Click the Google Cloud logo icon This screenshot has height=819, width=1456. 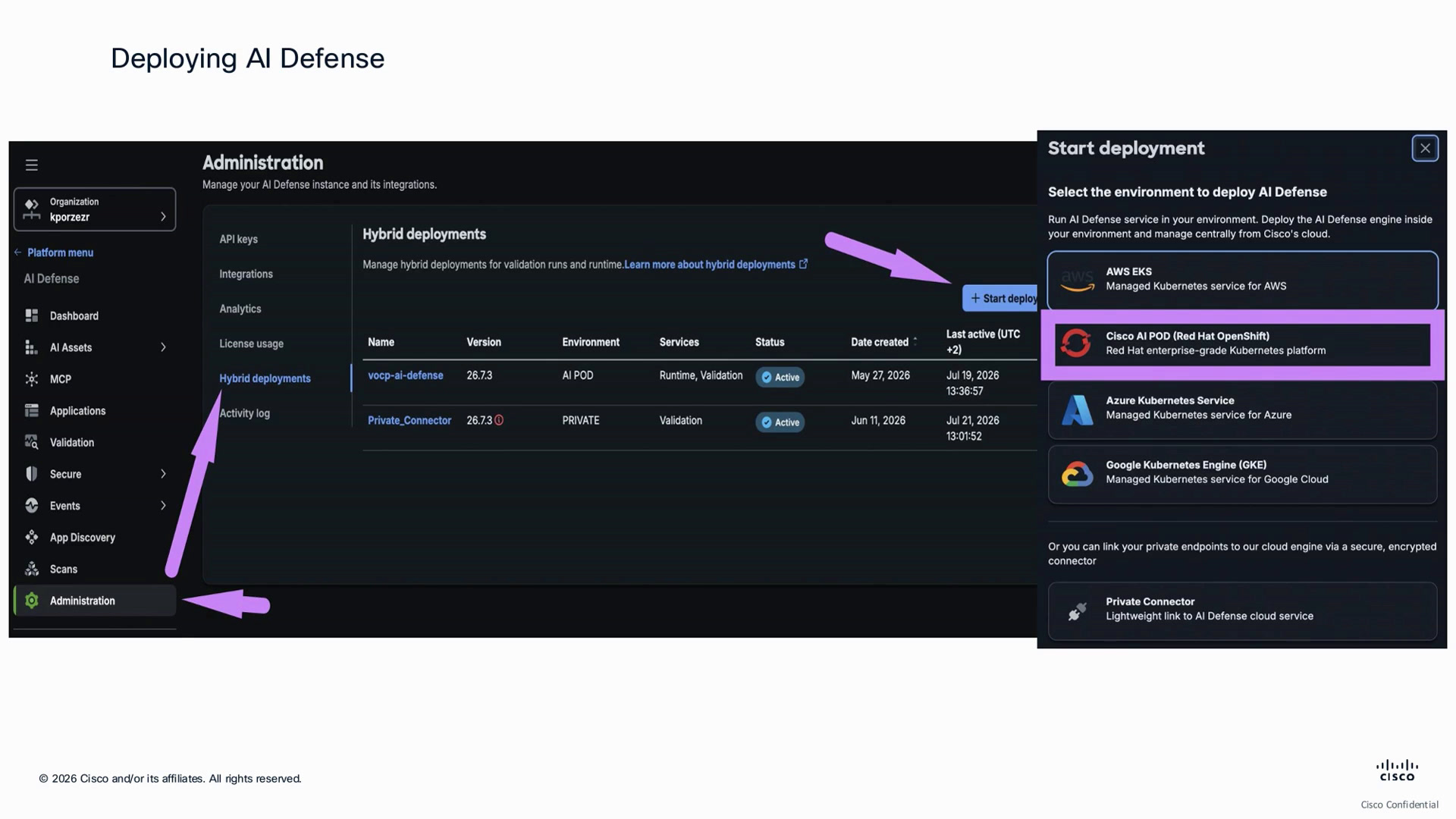coord(1077,474)
